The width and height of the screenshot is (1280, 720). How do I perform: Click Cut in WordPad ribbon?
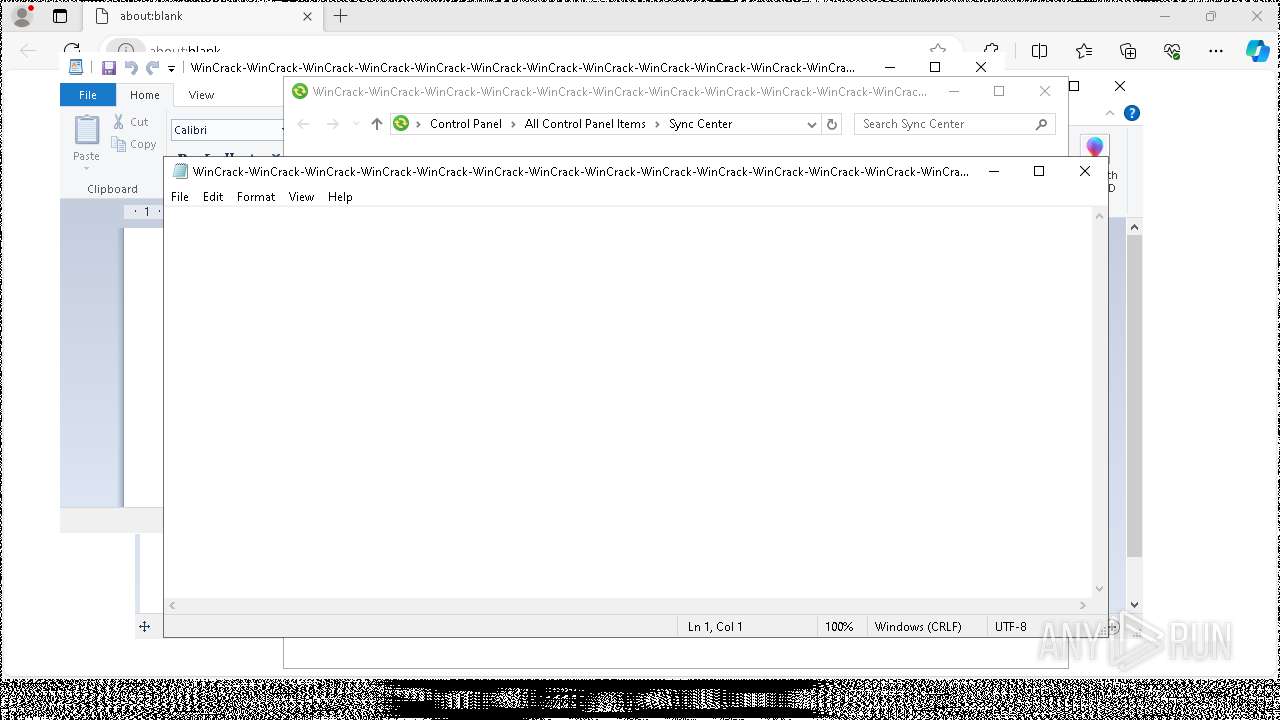pyautogui.click(x=131, y=122)
